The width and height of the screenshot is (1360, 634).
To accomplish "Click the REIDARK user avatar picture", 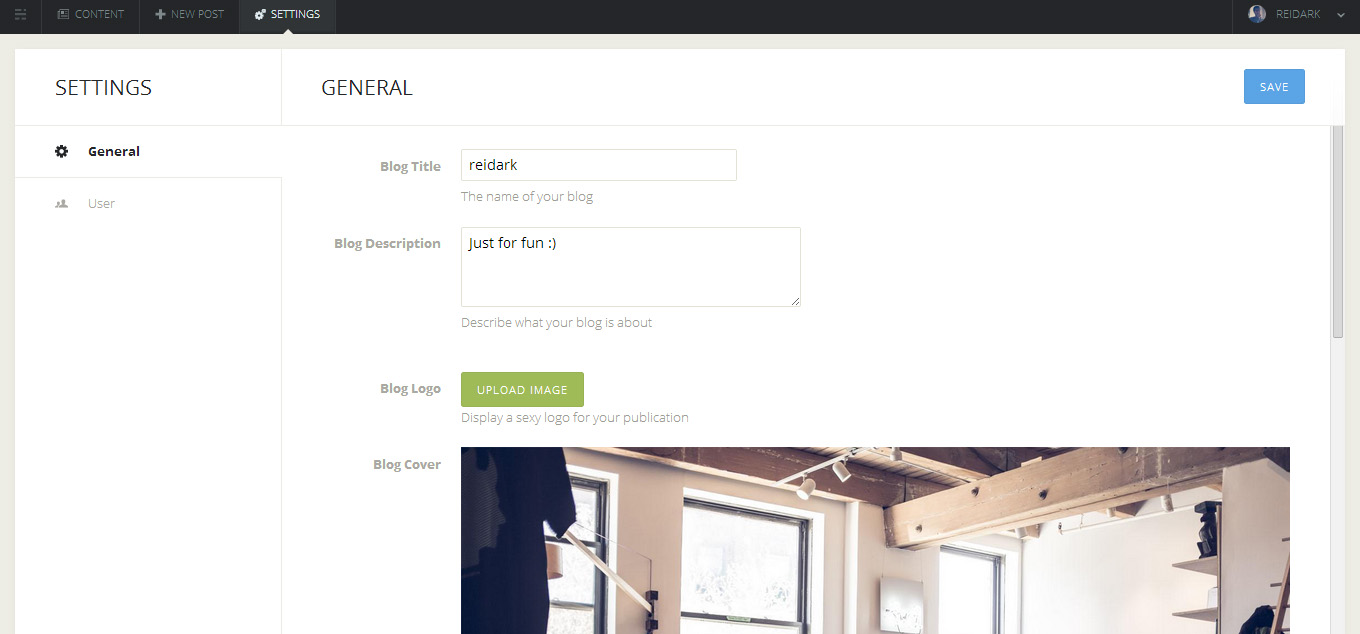I will (x=1257, y=14).
